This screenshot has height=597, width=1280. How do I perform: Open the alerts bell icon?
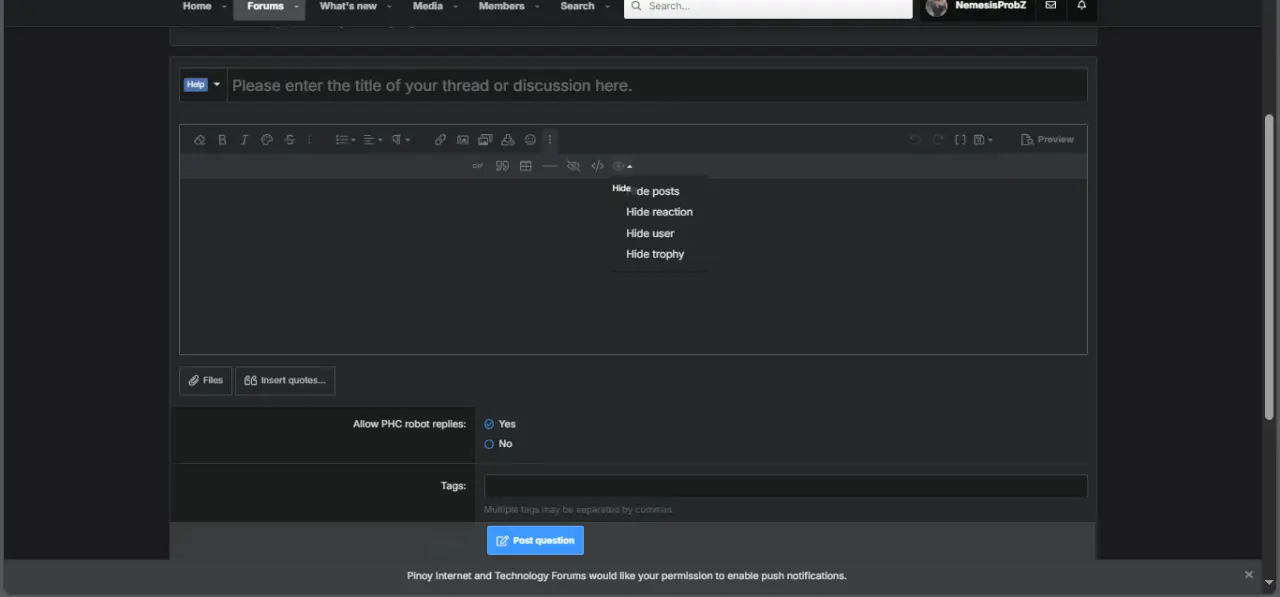1081,6
